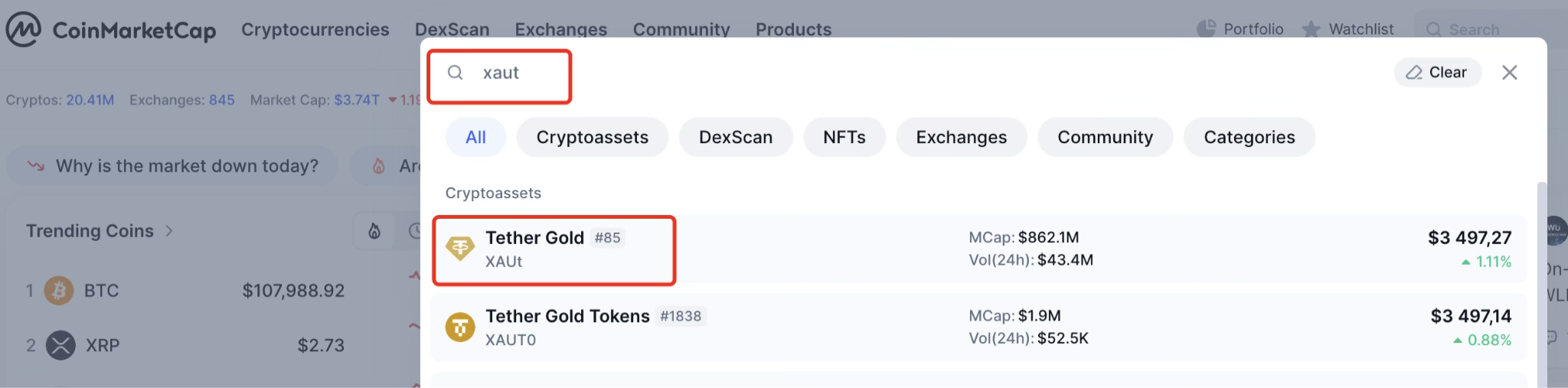Click the Tether Gold XAUt coin icon

460,249
